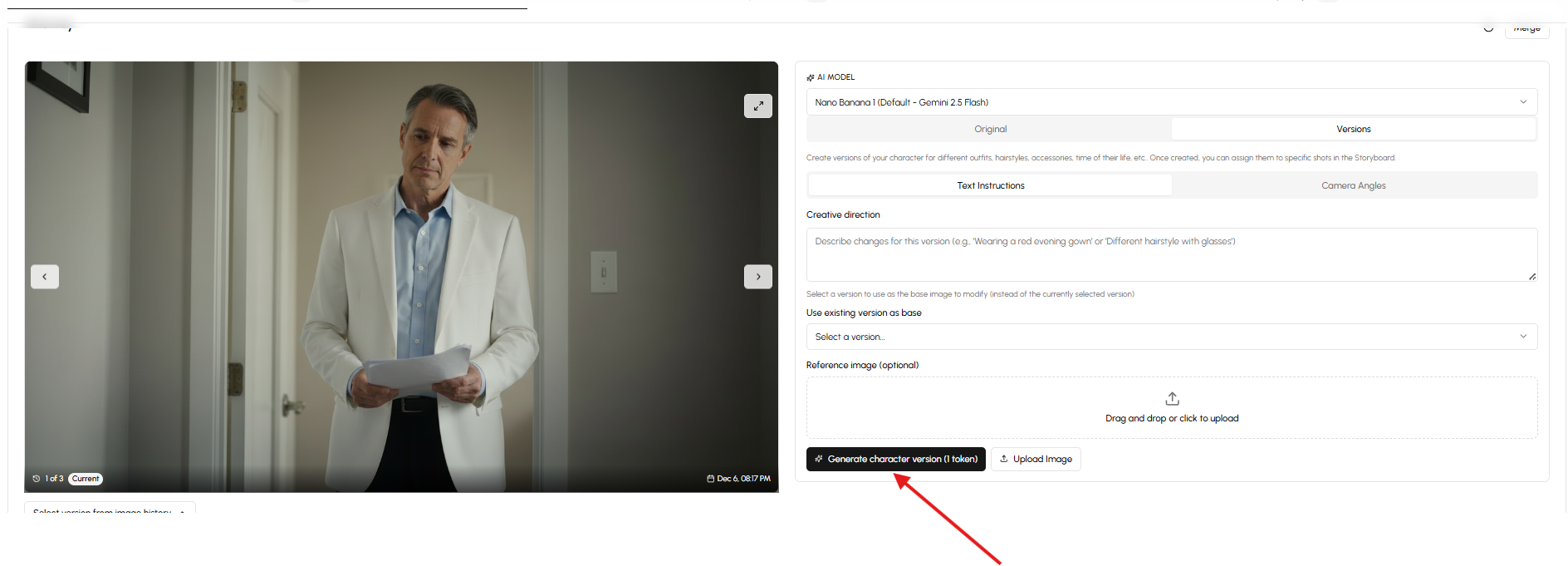The height and width of the screenshot is (566, 1568).
Task: Click the AI MODEL sparkle icon
Action: point(811,77)
